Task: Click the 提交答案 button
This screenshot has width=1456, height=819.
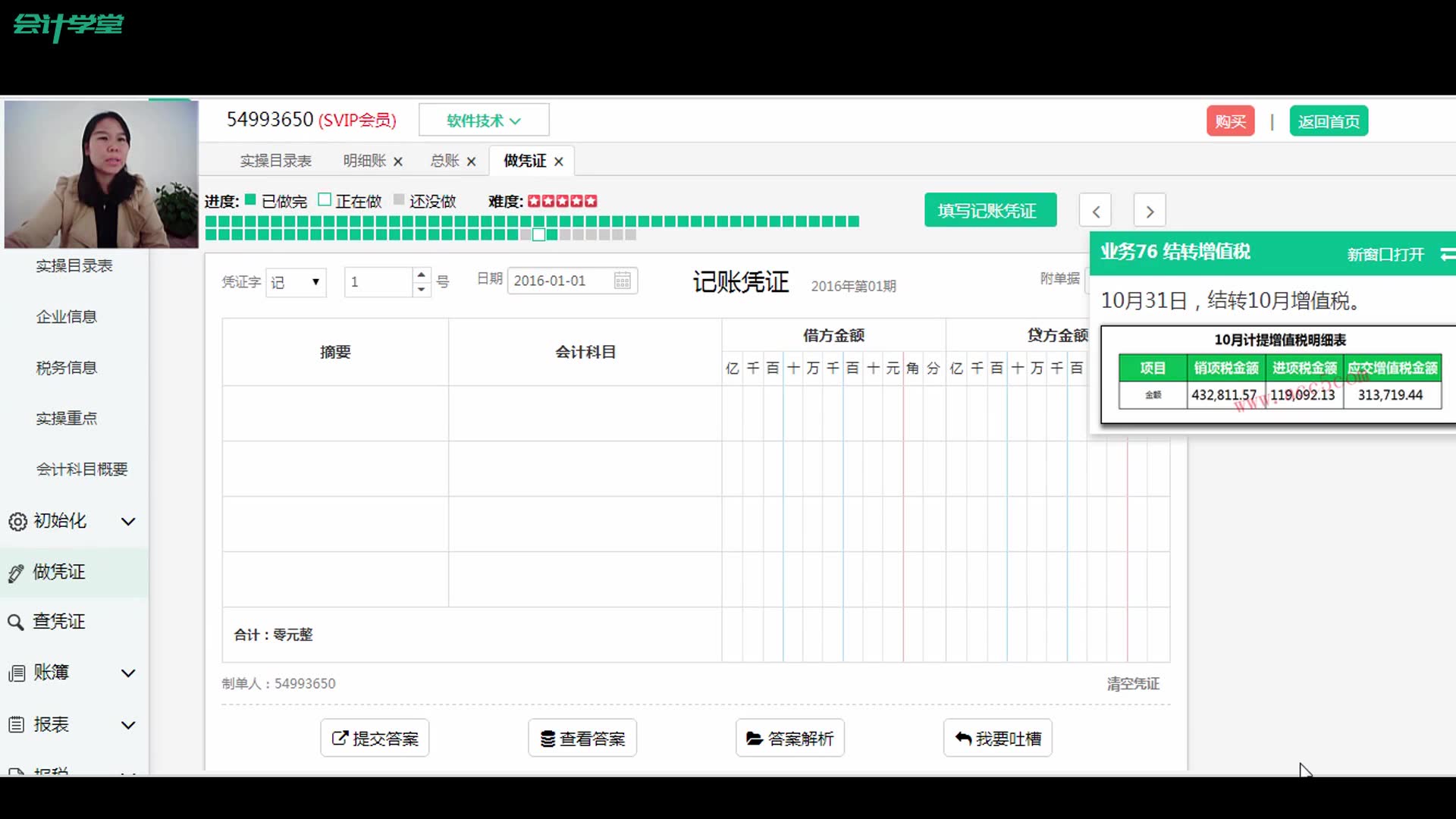Action: pos(375,738)
